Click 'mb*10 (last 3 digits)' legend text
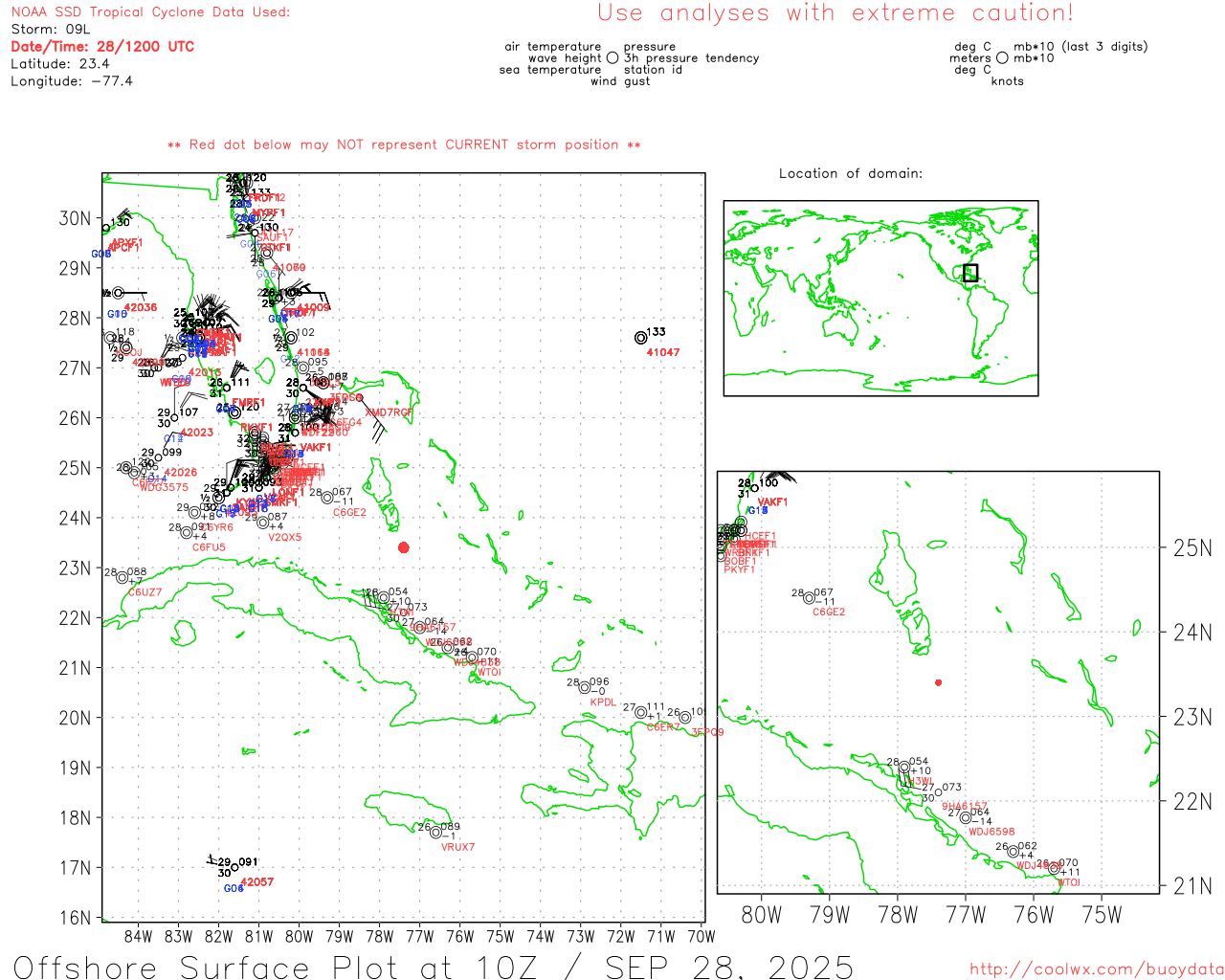The image size is (1225, 980). pos(1080,47)
